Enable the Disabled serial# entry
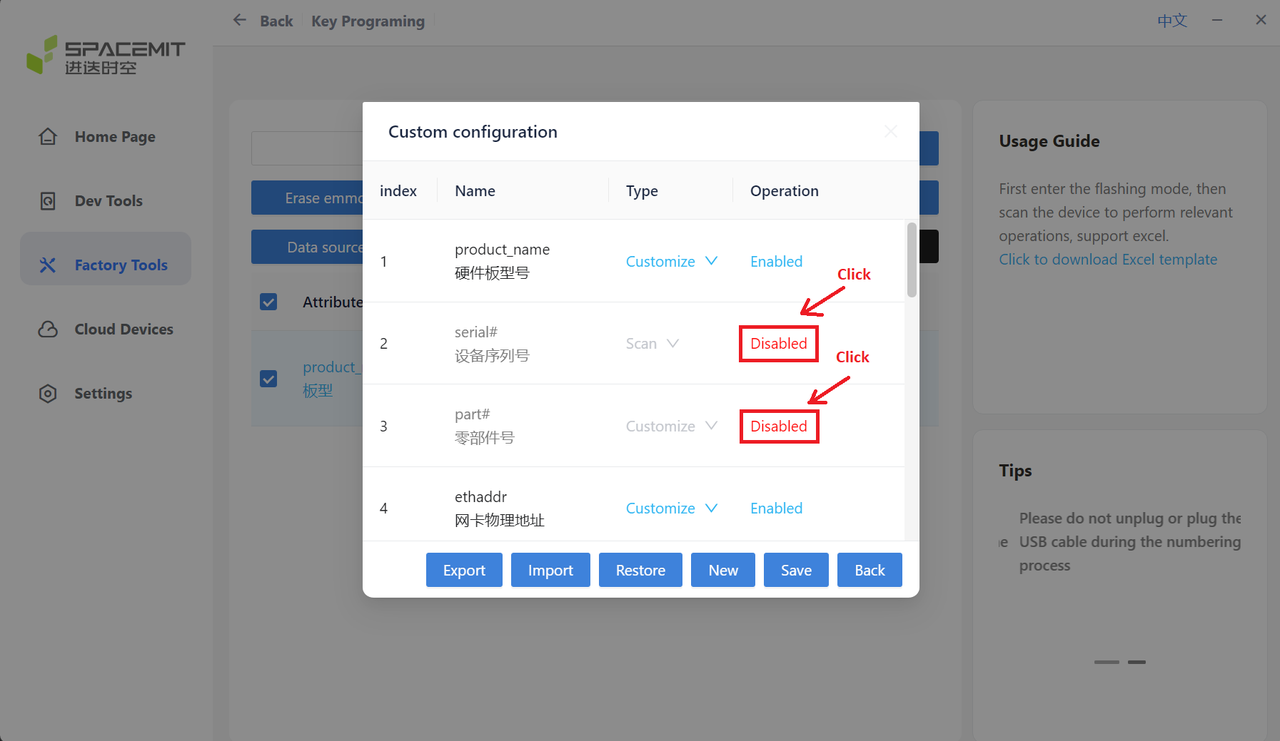Image resolution: width=1280 pixels, height=741 pixels. point(778,343)
